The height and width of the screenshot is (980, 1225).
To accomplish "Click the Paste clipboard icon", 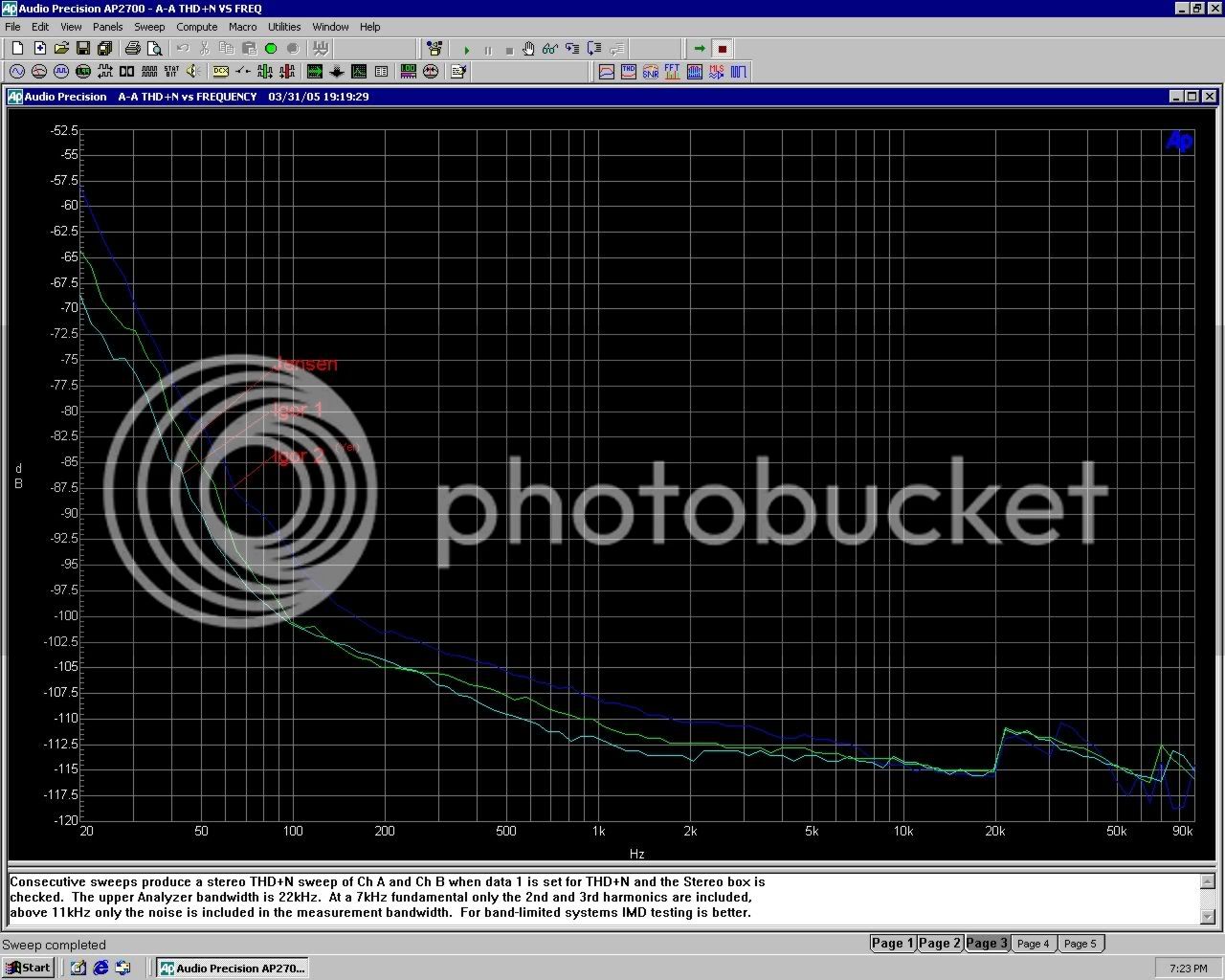I will pos(249,48).
